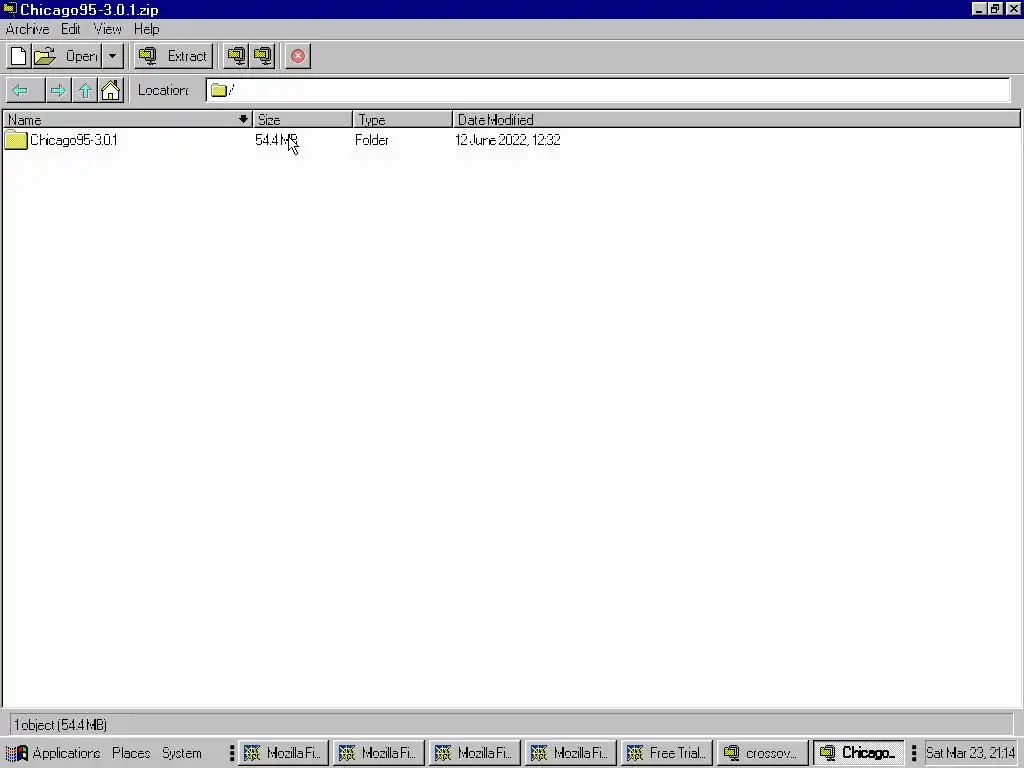The height and width of the screenshot is (768, 1024).
Task: Sort by the Date Modified column header
Action: click(x=736, y=120)
